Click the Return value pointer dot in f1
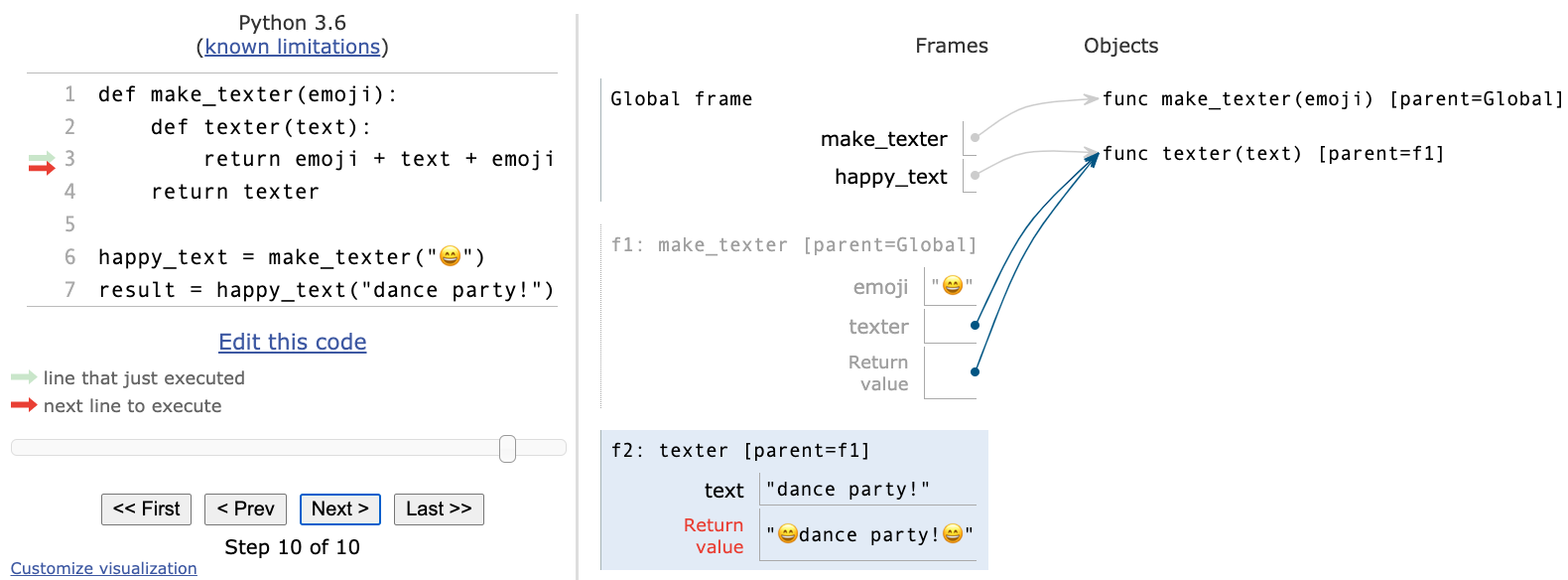 [x=975, y=371]
